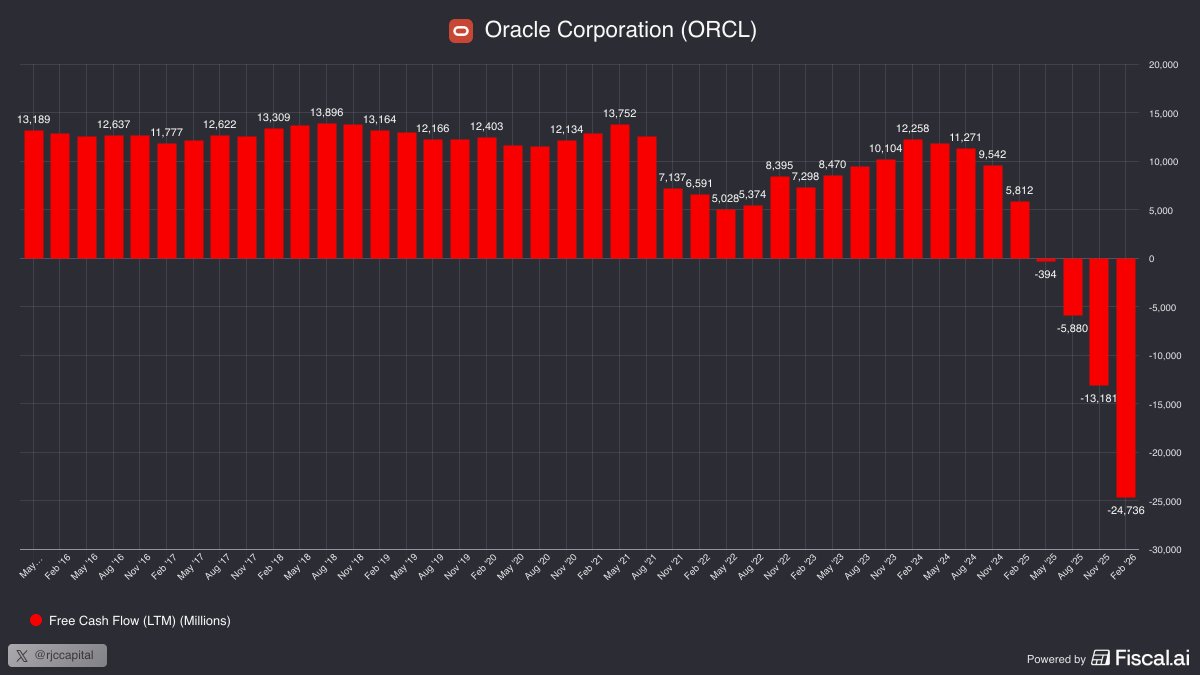The height and width of the screenshot is (675, 1200).
Task: Click the 'Nov '19' x-axis label
Action: pyautogui.click(x=456, y=568)
